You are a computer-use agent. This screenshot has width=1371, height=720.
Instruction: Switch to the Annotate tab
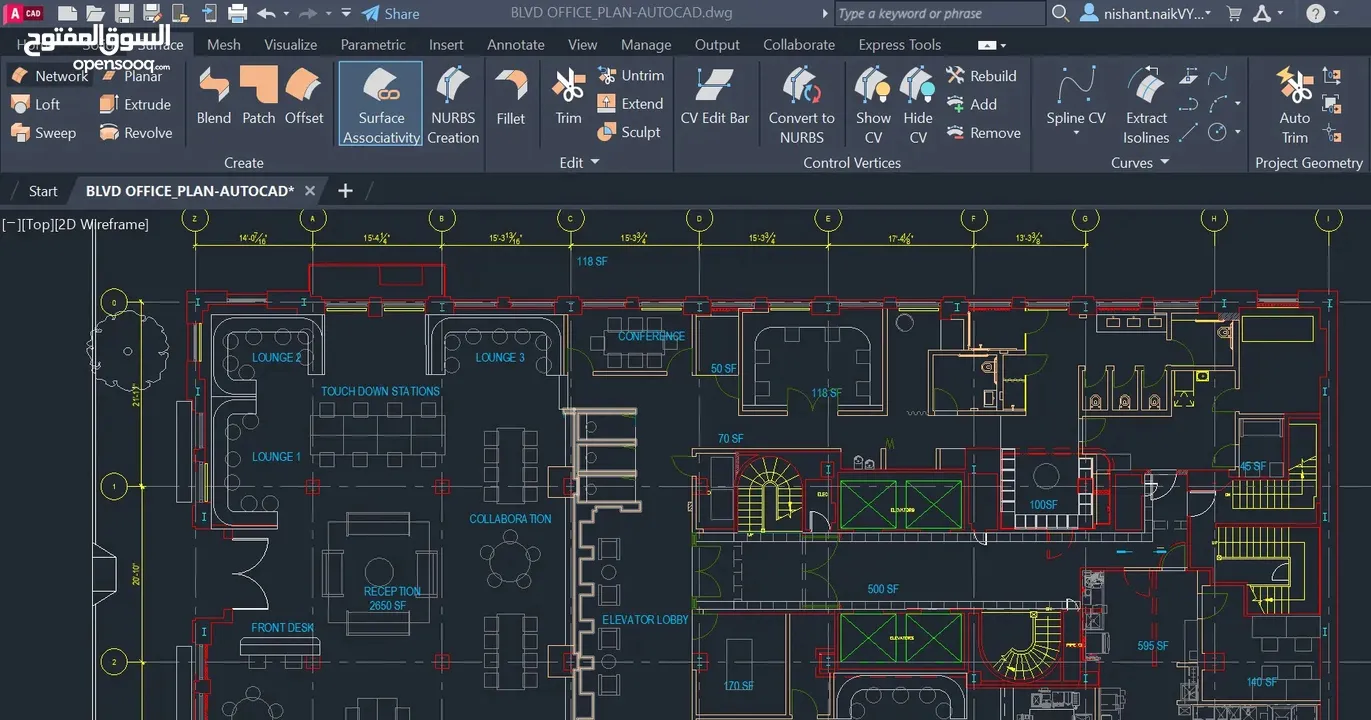click(516, 45)
